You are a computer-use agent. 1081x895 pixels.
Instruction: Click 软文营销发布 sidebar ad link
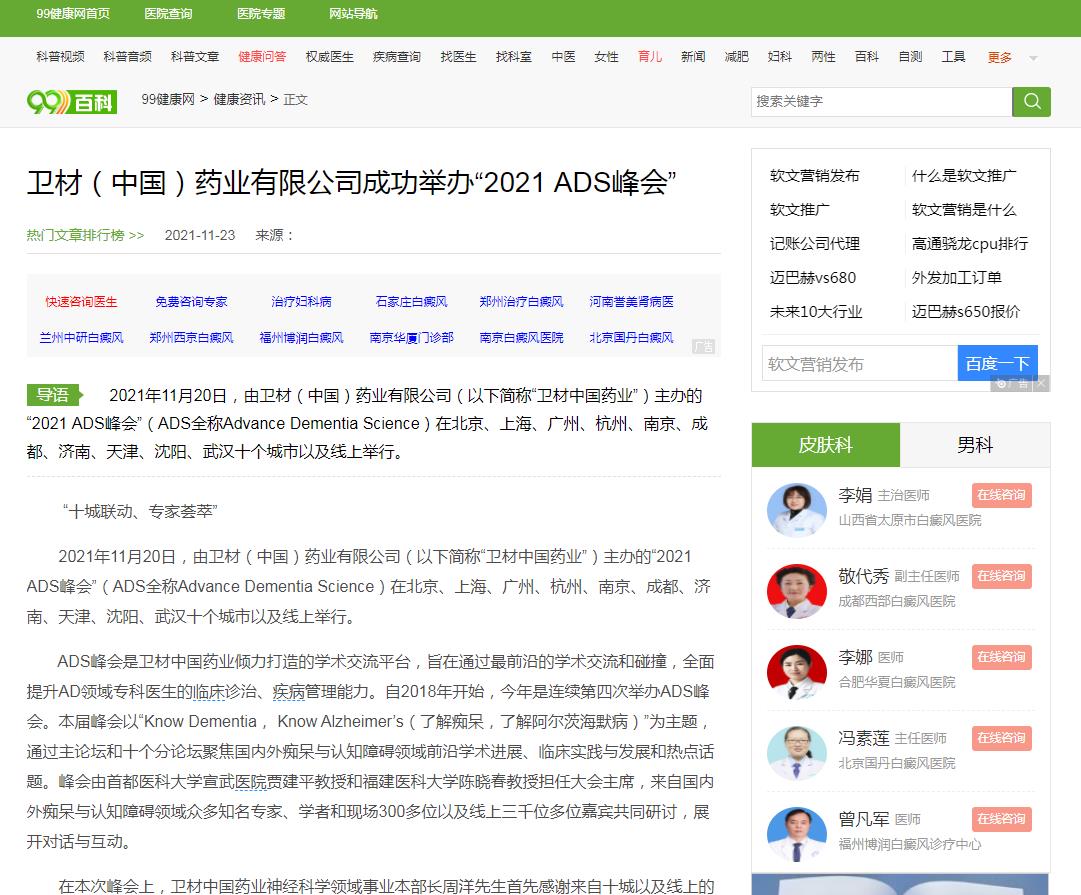(x=815, y=176)
